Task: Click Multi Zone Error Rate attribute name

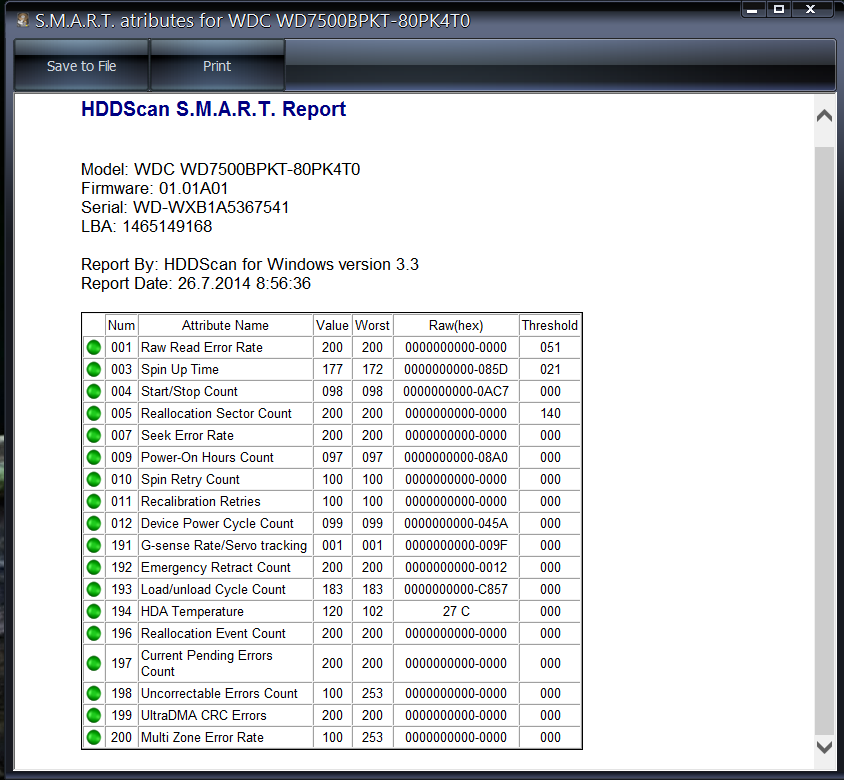Action: tap(202, 737)
